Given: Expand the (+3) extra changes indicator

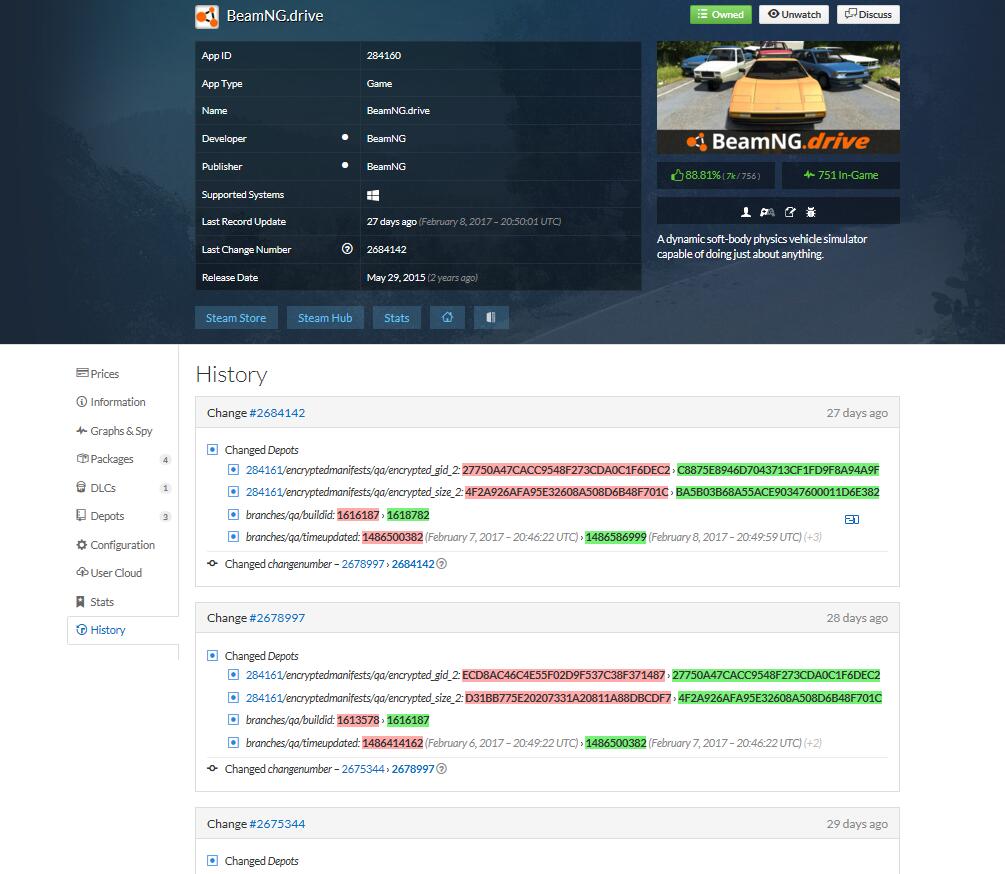Looking at the screenshot, I should coord(813,537).
